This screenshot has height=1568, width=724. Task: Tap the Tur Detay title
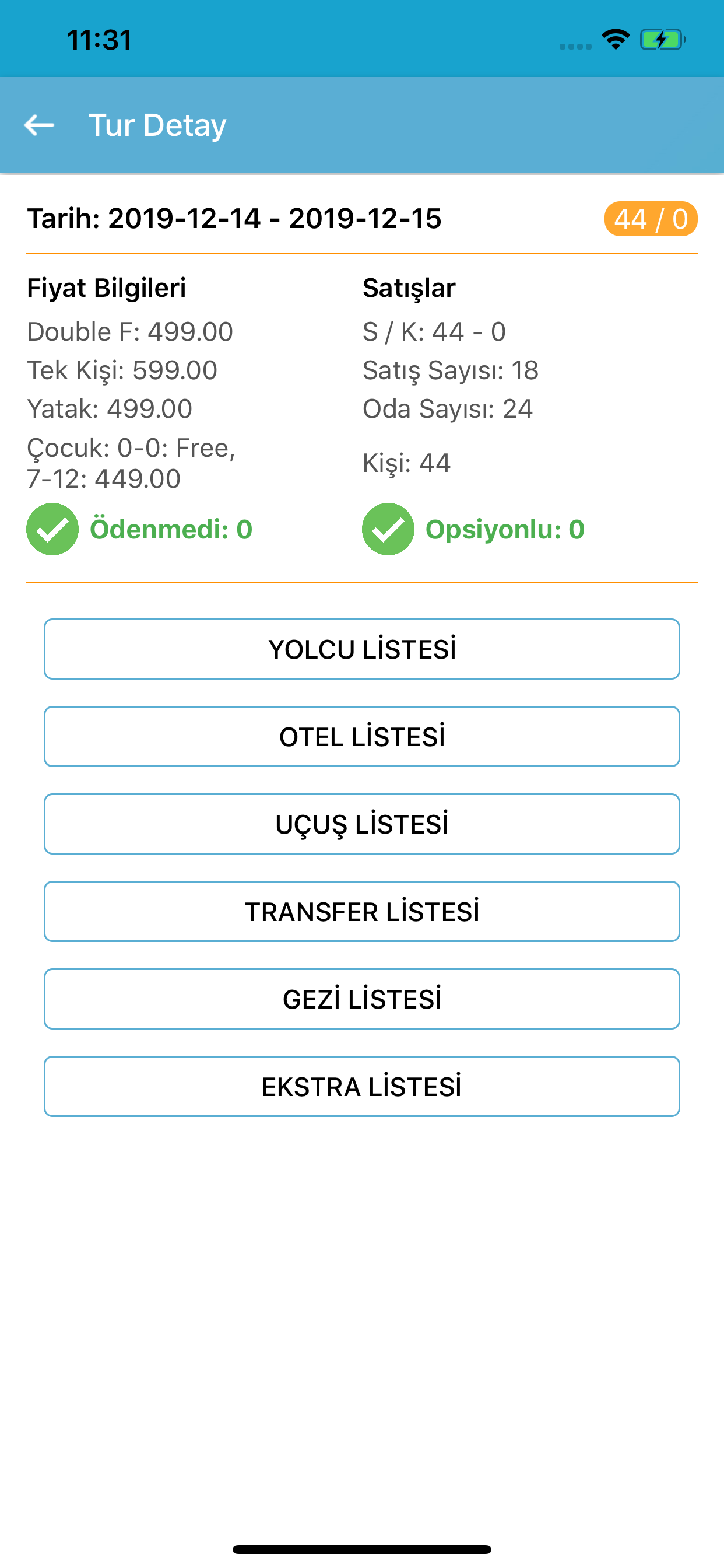pos(157,125)
